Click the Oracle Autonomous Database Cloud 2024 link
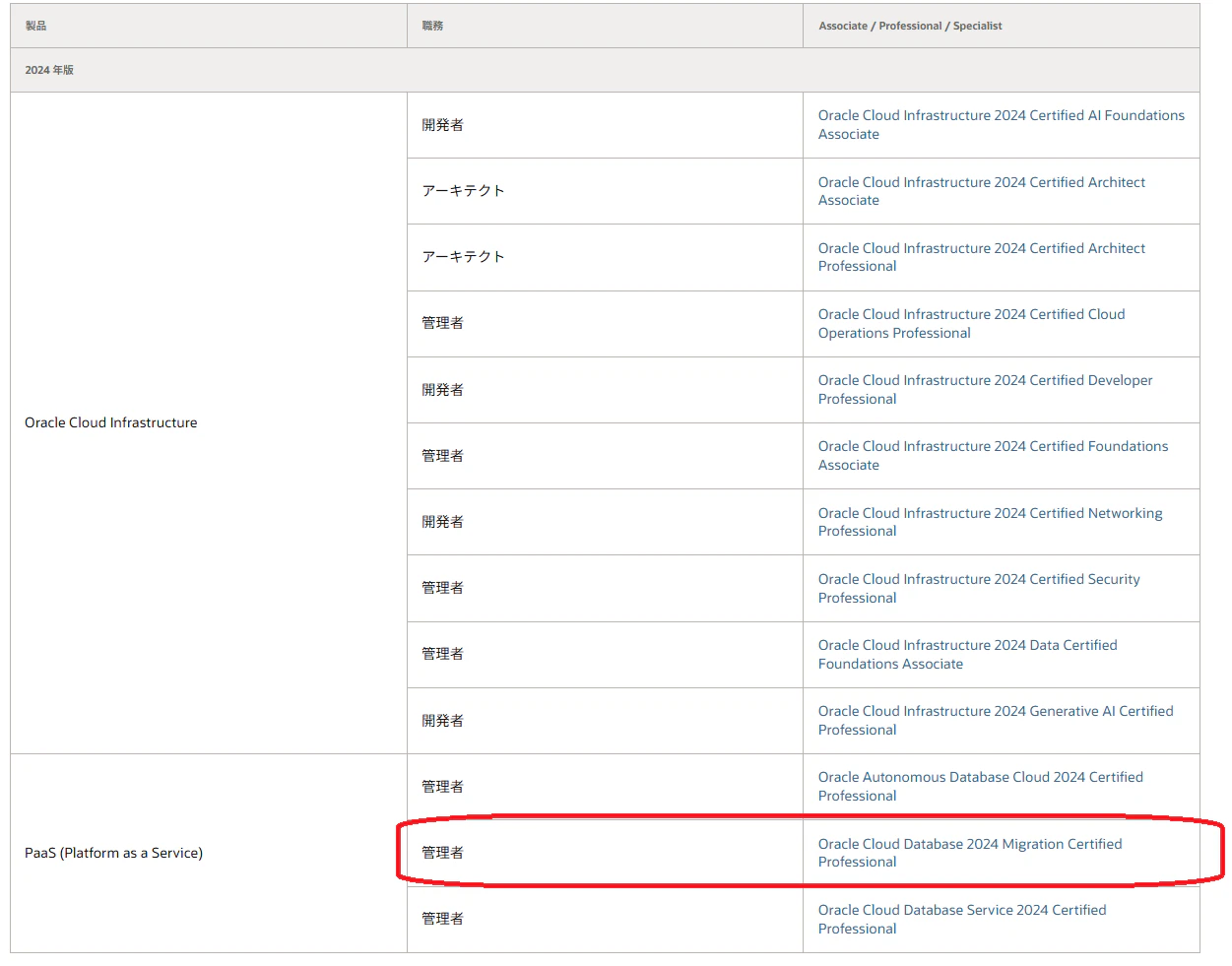The height and width of the screenshot is (966, 1232). click(x=980, y=786)
